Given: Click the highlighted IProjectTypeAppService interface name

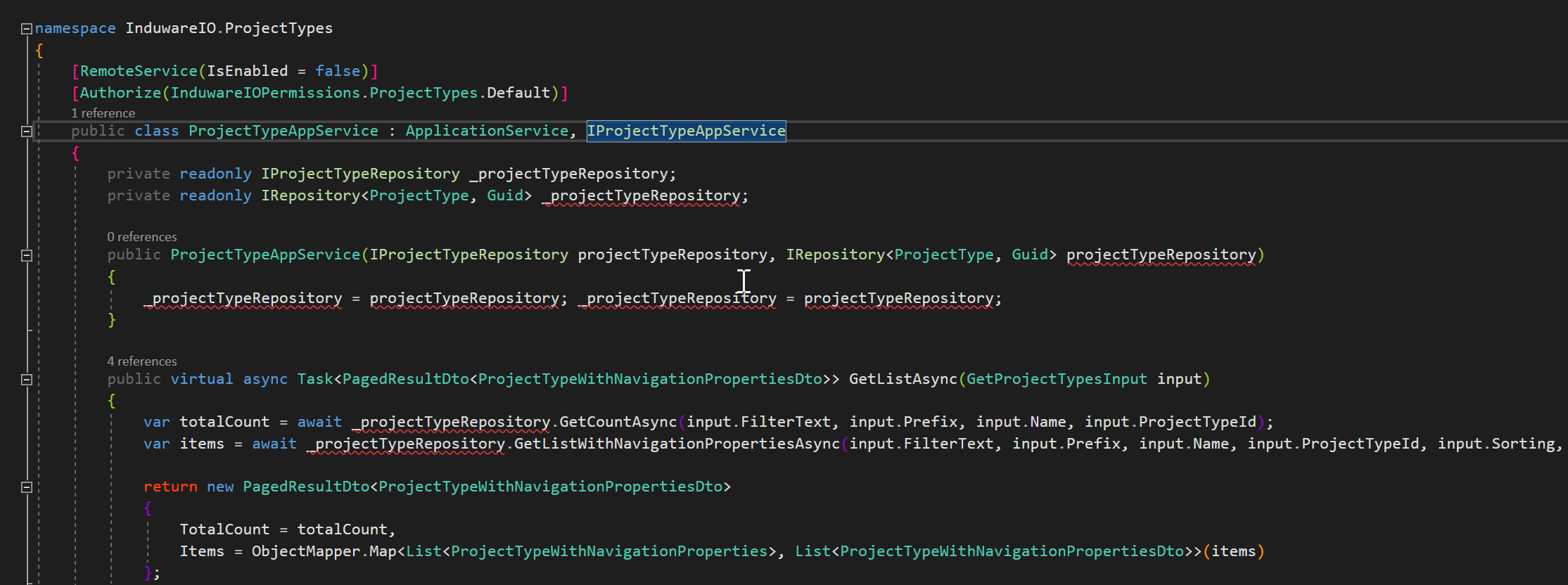Looking at the screenshot, I should (686, 131).
